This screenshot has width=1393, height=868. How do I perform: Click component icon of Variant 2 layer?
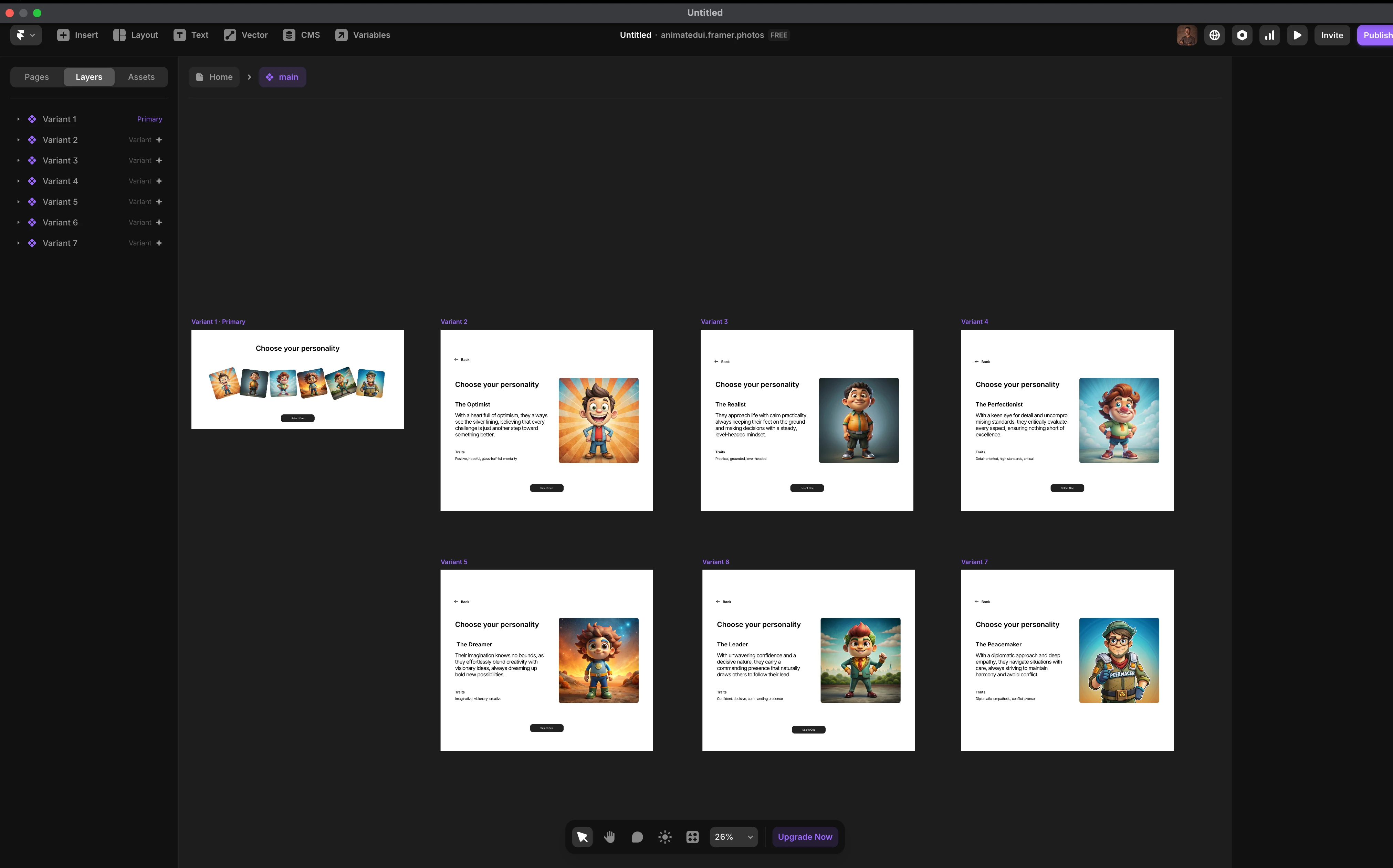[32, 140]
